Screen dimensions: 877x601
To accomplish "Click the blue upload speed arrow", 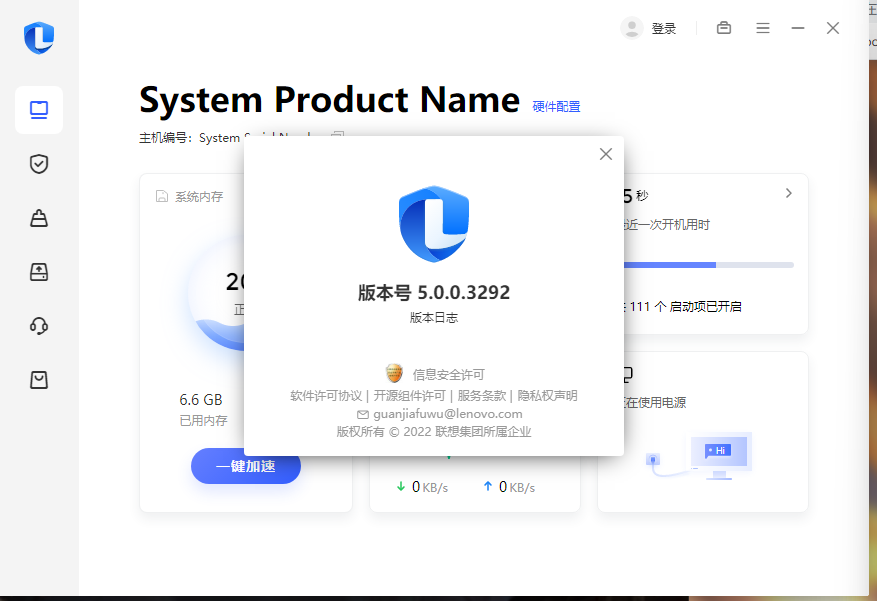I will click(x=488, y=486).
